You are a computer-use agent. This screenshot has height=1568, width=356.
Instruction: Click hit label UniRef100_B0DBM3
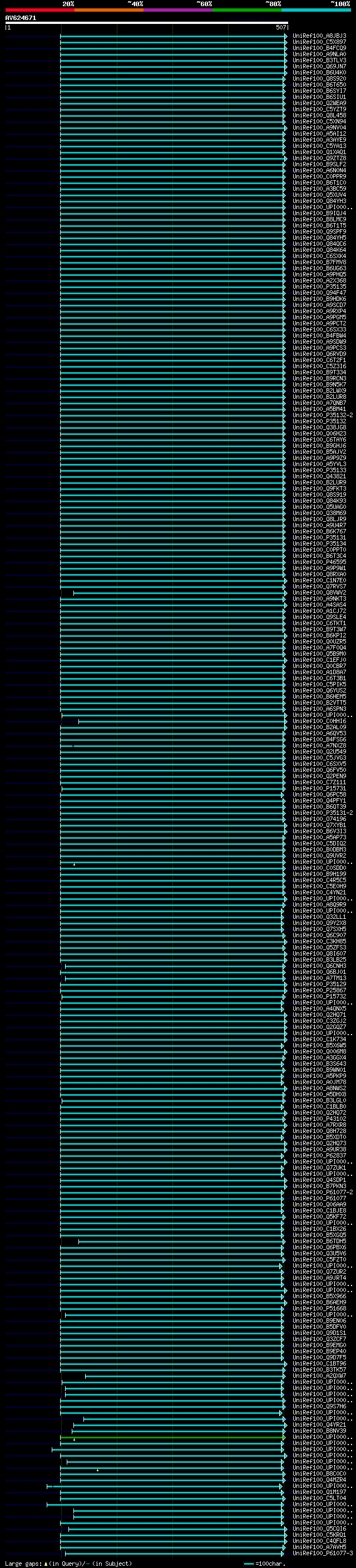point(319,850)
